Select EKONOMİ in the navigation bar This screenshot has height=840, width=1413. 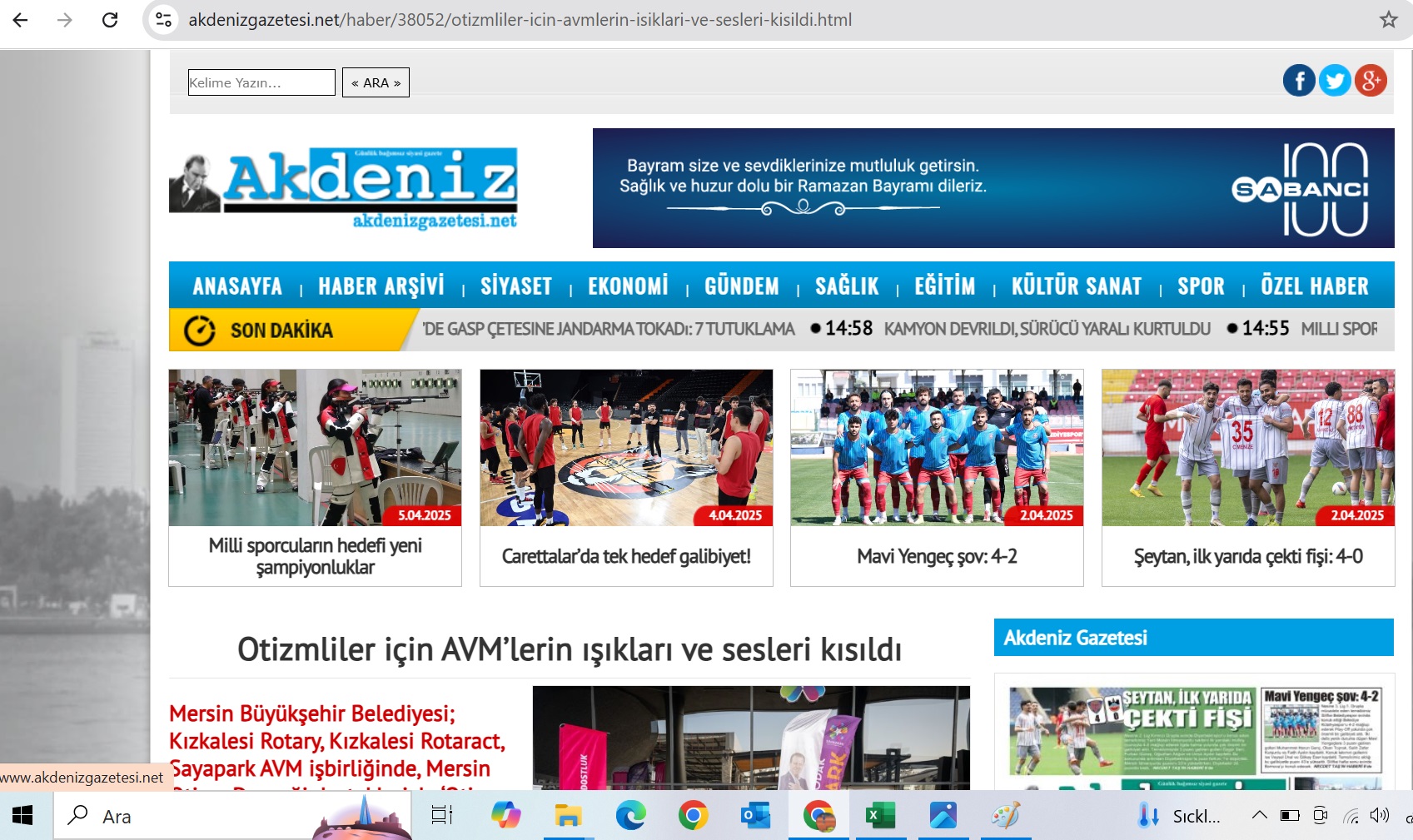tap(628, 286)
